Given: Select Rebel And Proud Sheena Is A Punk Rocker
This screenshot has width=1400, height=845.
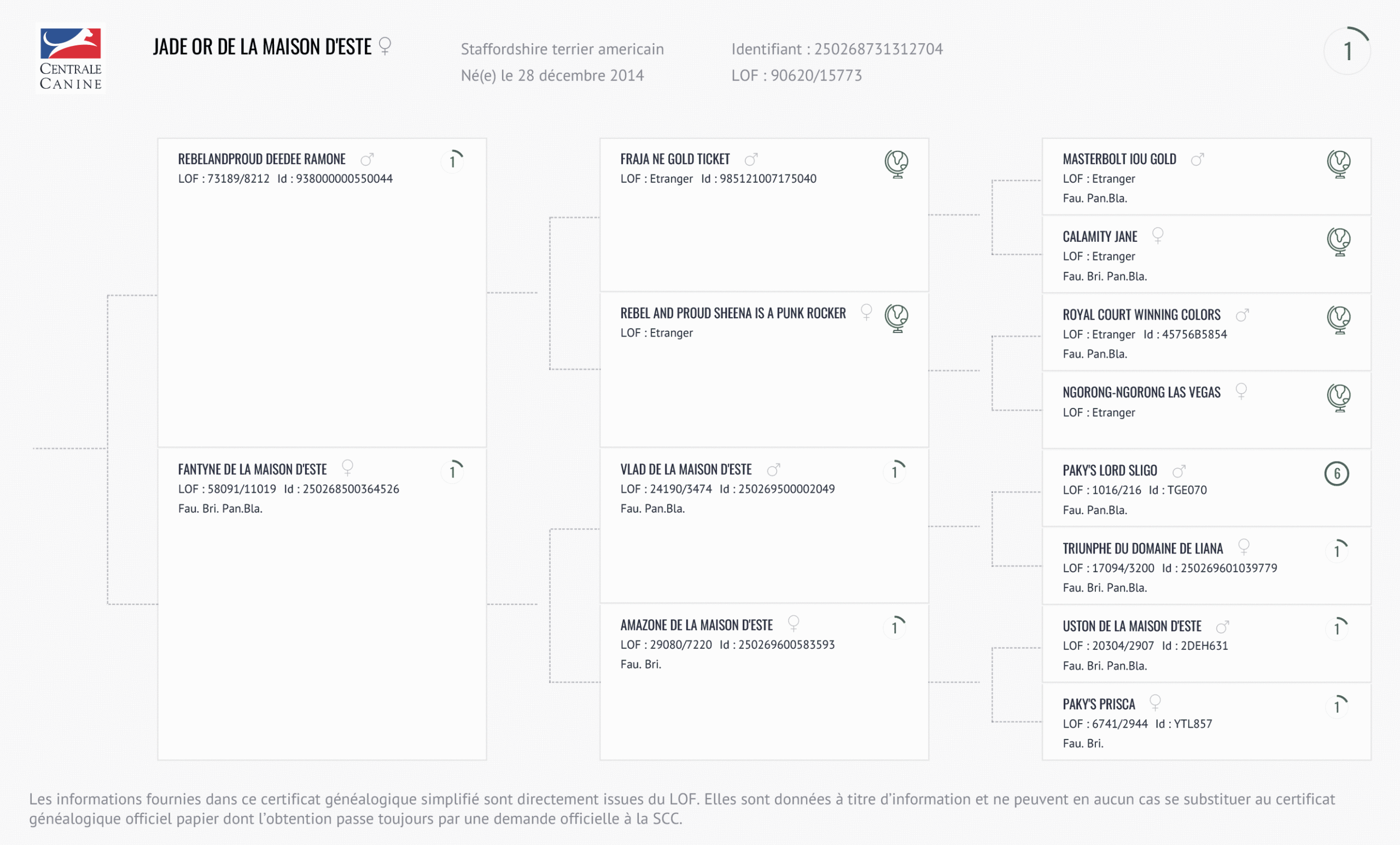Looking at the screenshot, I should 732,313.
